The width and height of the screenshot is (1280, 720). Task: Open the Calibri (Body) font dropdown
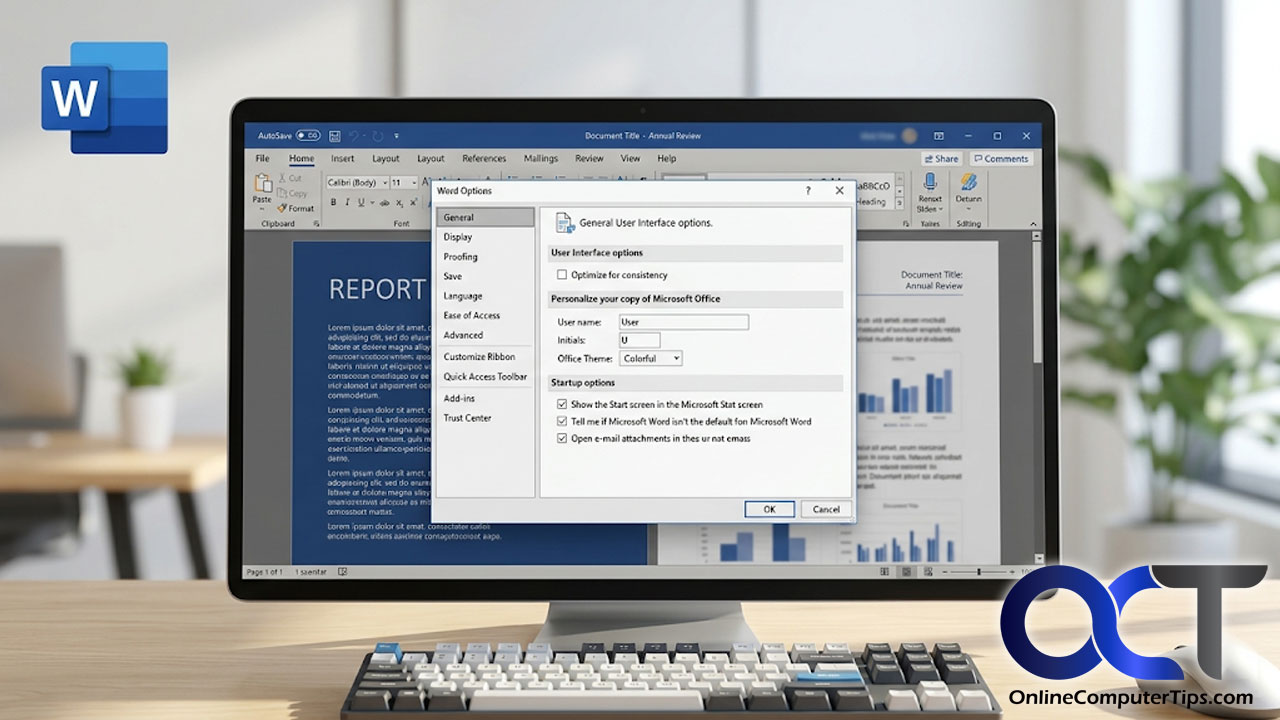[x=357, y=183]
